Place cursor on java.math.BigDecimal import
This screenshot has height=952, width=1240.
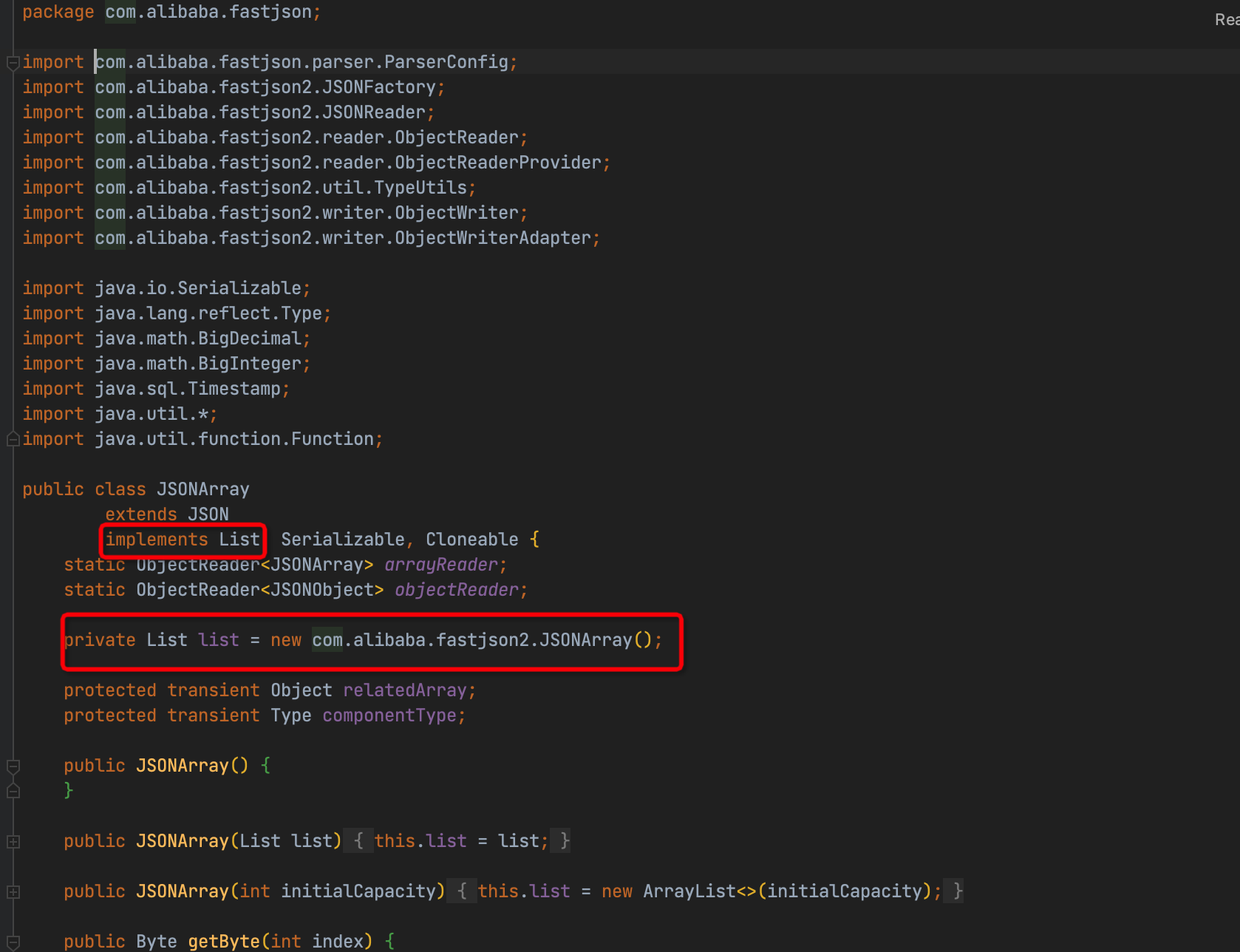200,338
